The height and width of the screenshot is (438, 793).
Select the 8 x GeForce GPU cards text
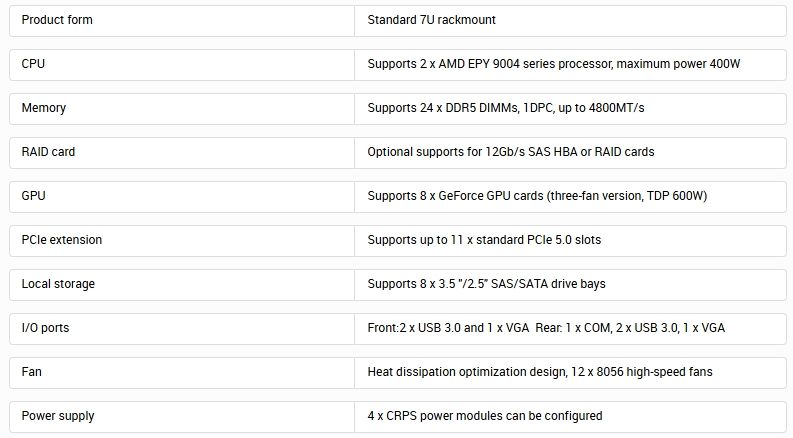[537, 196]
